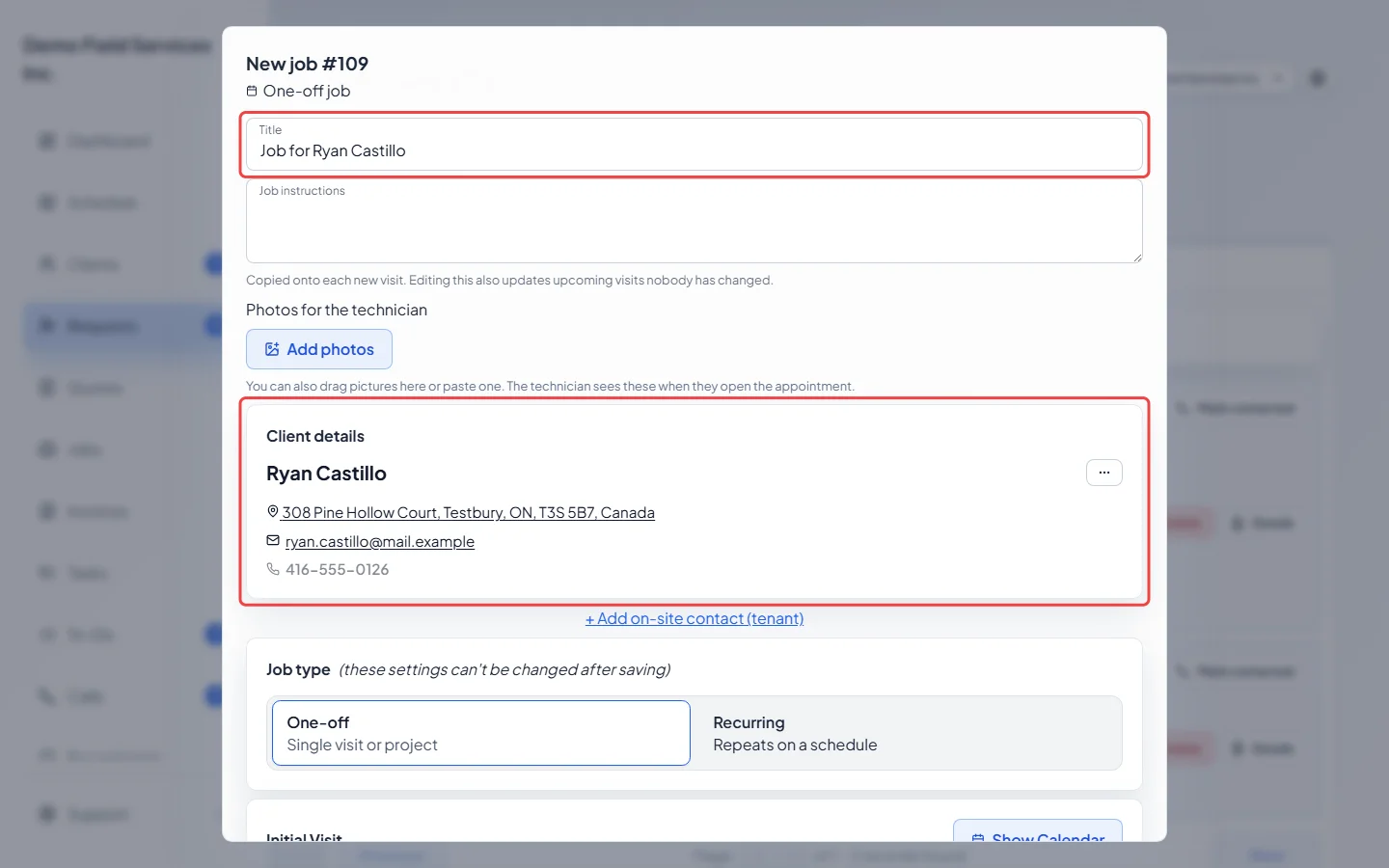Image resolution: width=1389 pixels, height=868 pixels.
Task: Click the note "these settings can't be changed after saving"
Action: coord(504,669)
